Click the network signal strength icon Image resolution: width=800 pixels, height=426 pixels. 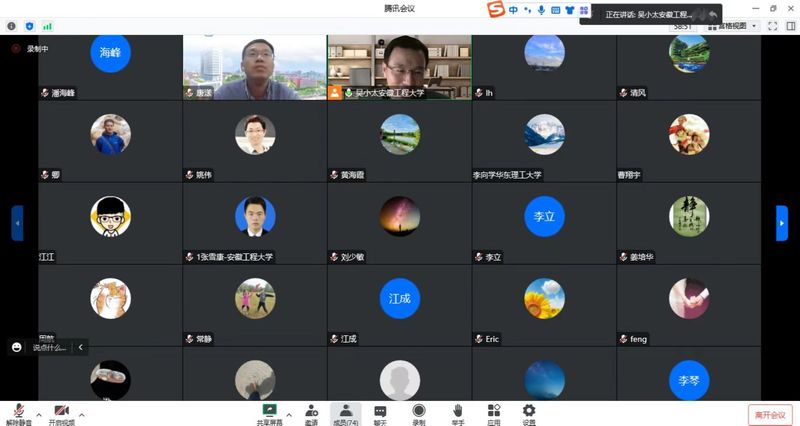[47, 26]
